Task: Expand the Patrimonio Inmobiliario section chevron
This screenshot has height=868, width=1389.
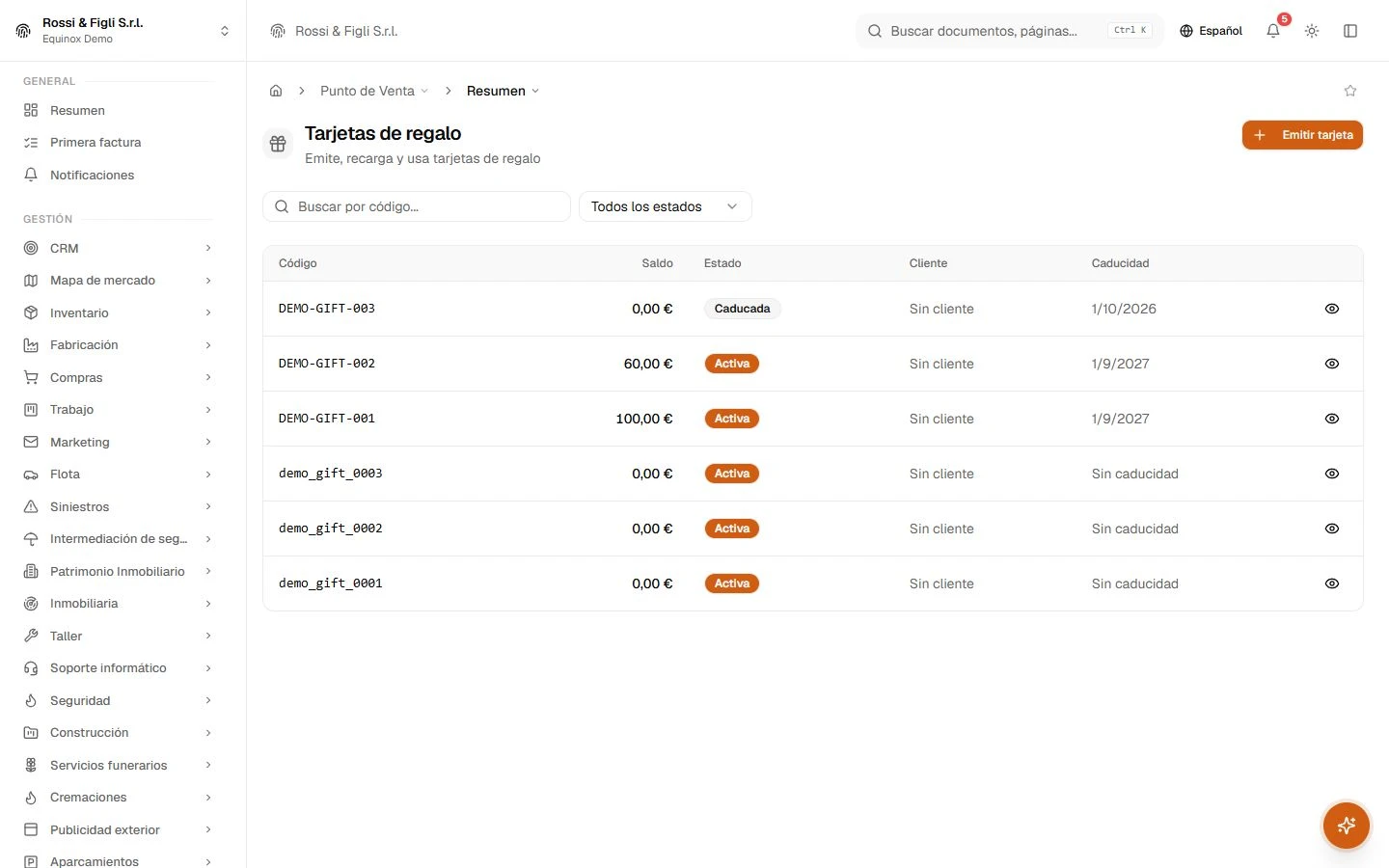Action: [x=208, y=571]
